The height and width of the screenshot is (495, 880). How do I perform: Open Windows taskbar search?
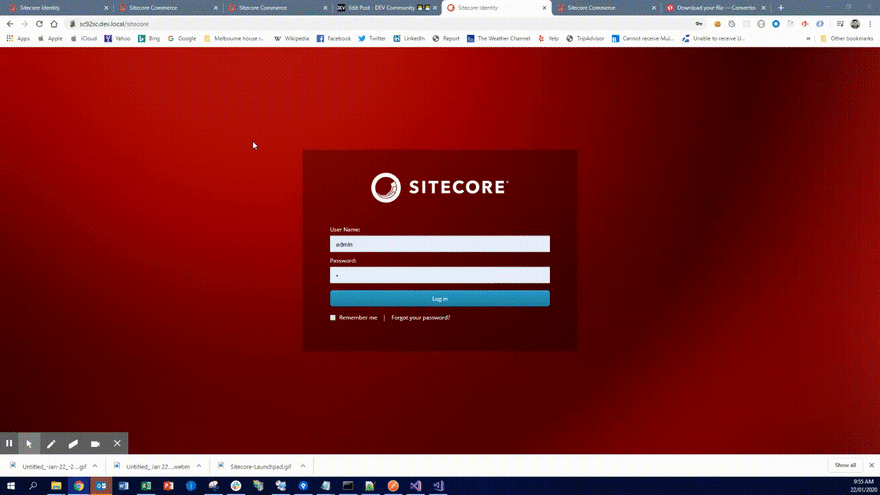tap(33, 485)
